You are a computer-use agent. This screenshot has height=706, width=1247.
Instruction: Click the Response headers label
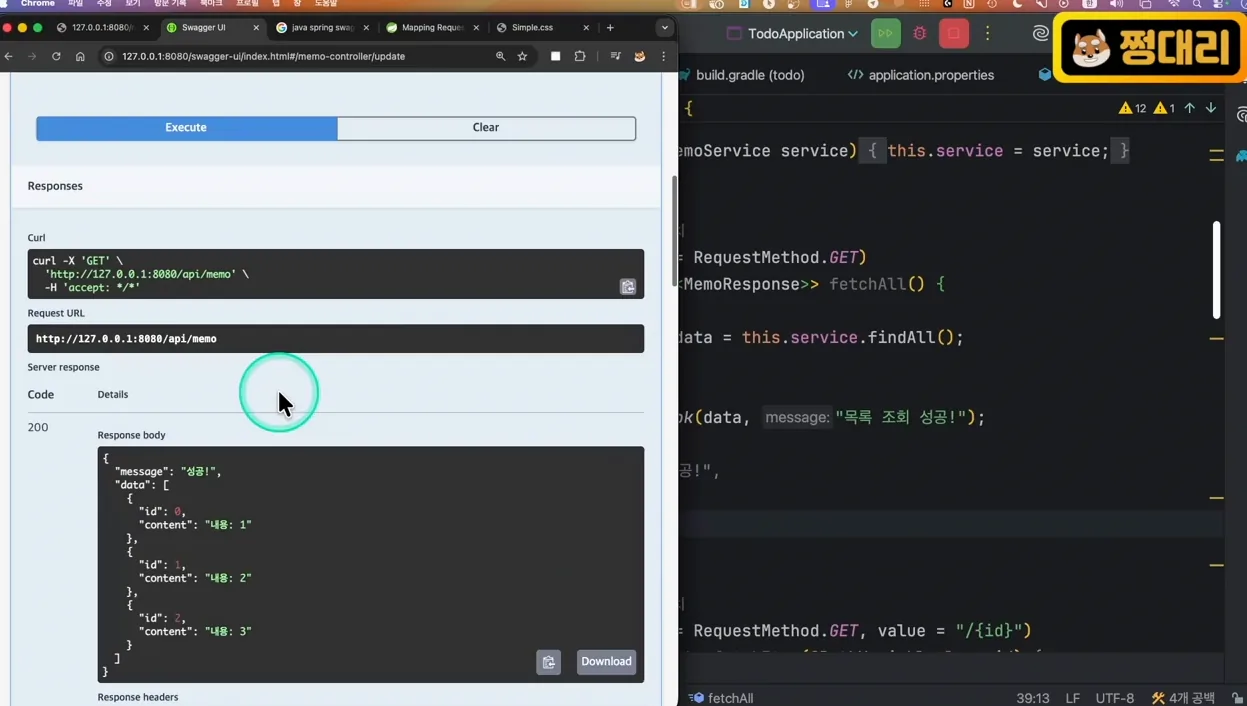click(138, 697)
